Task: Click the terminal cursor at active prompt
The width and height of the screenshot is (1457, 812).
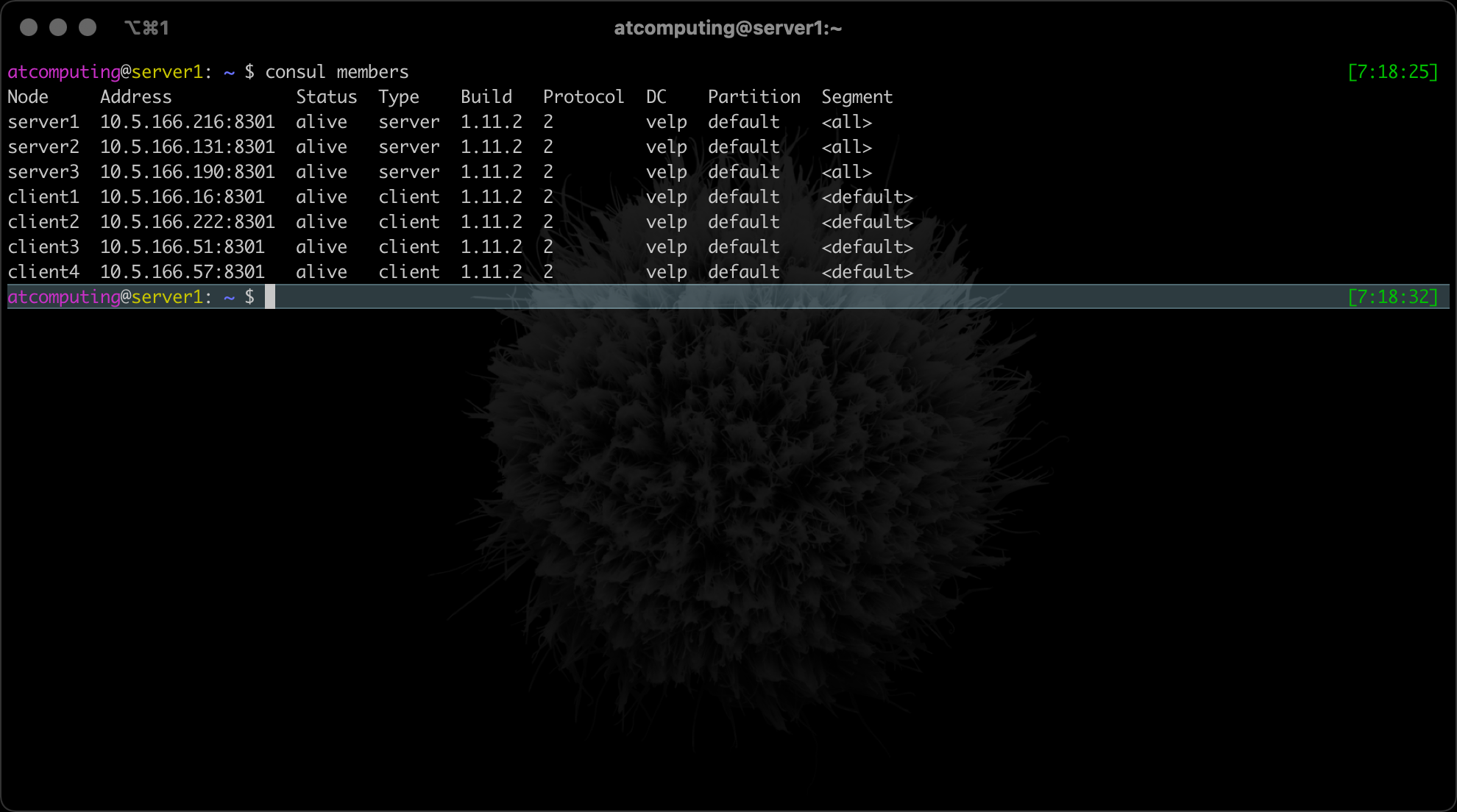Action: click(270, 297)
